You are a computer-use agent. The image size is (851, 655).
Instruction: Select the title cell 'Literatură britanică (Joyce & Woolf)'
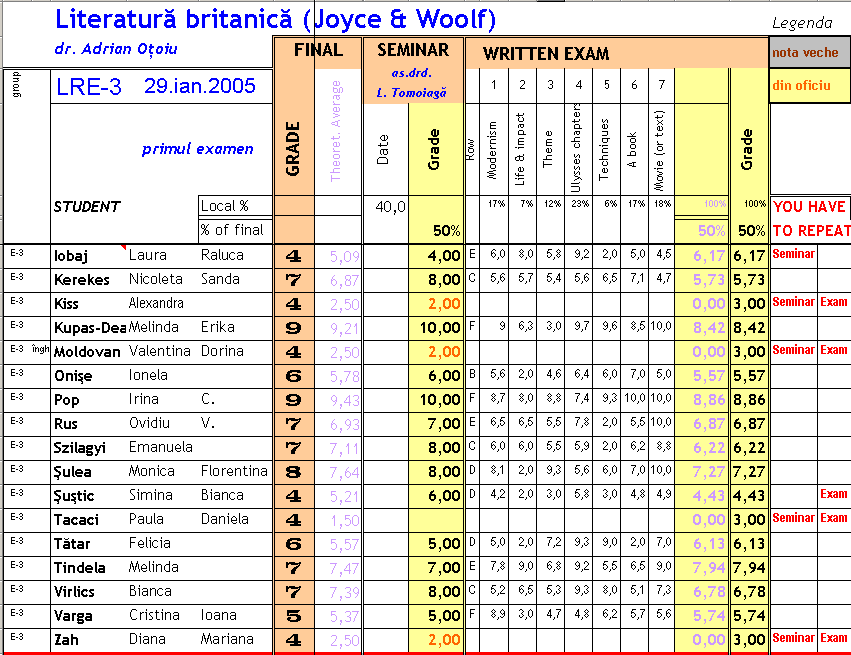click(276, 20)
